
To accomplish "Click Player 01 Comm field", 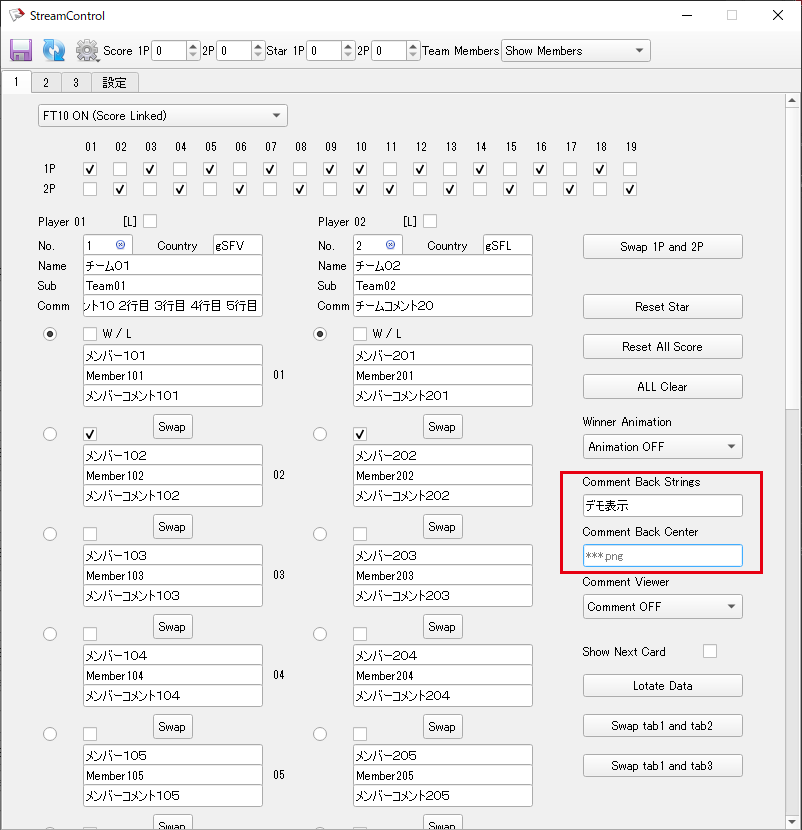I will [173, 305].
